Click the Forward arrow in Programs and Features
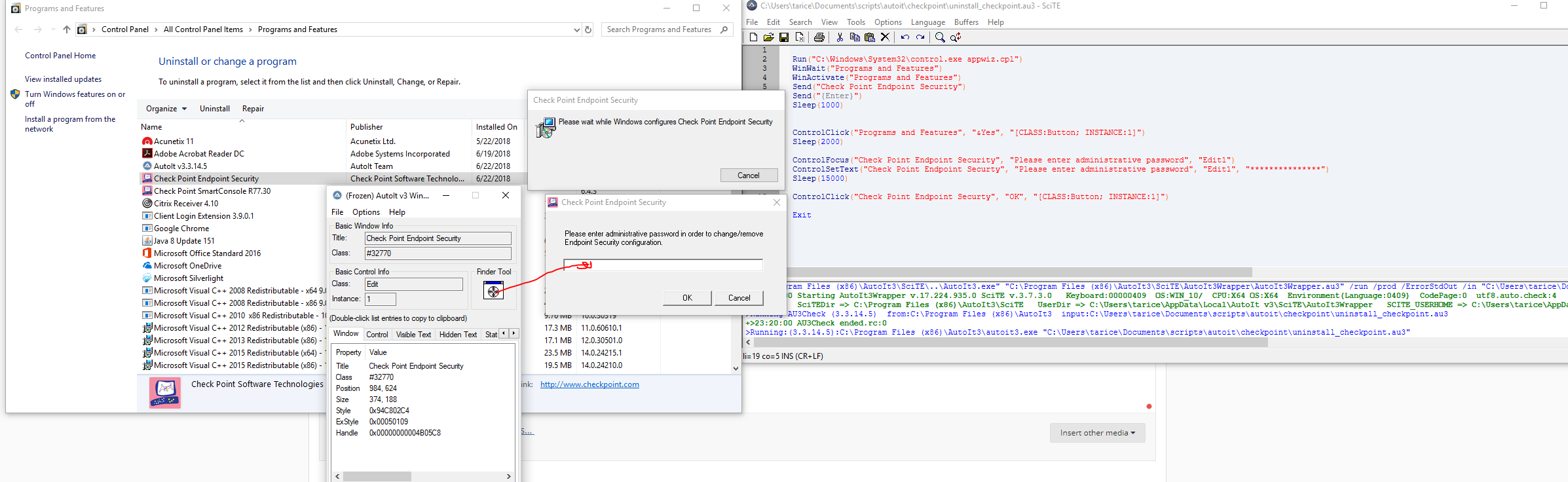The width and height of the screenshot is (1568, 482). [38, 29]
